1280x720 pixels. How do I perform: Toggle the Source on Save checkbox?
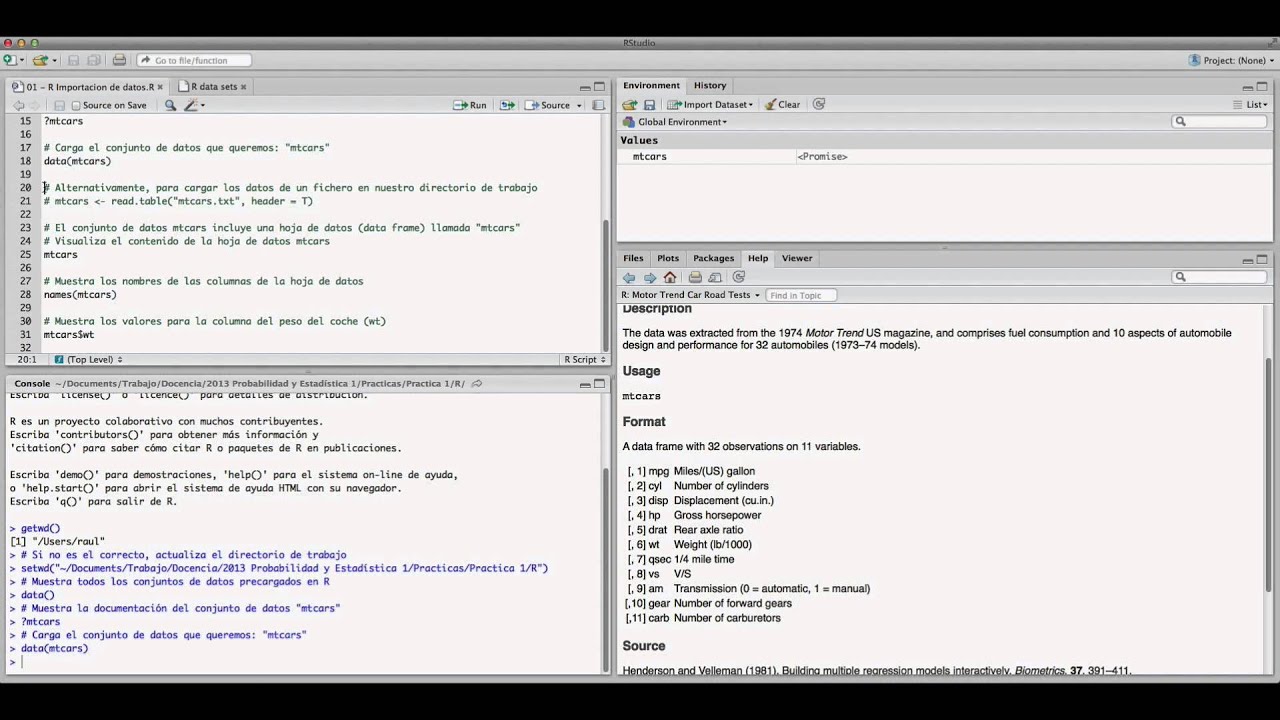coord(76,105)
